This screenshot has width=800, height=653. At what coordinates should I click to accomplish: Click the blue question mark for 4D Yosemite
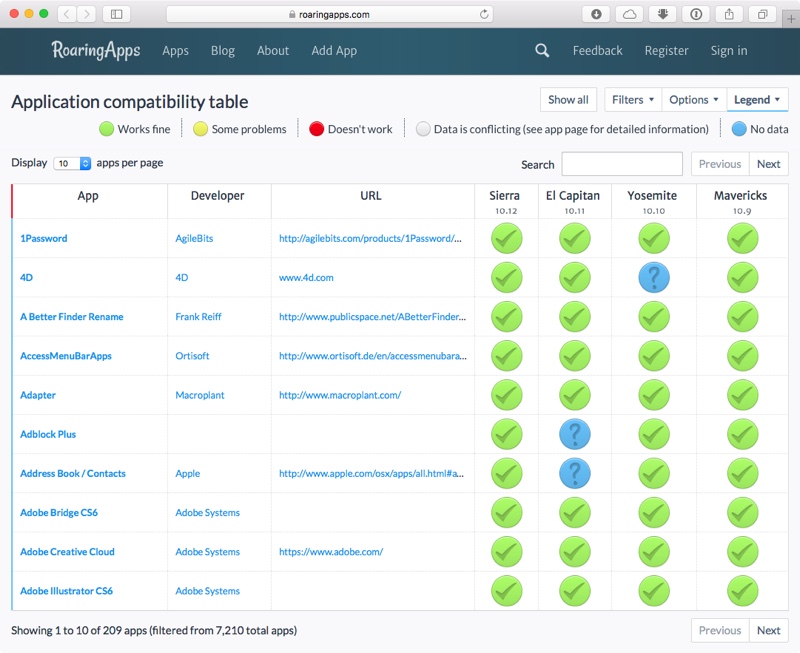(x=653, y=278)
